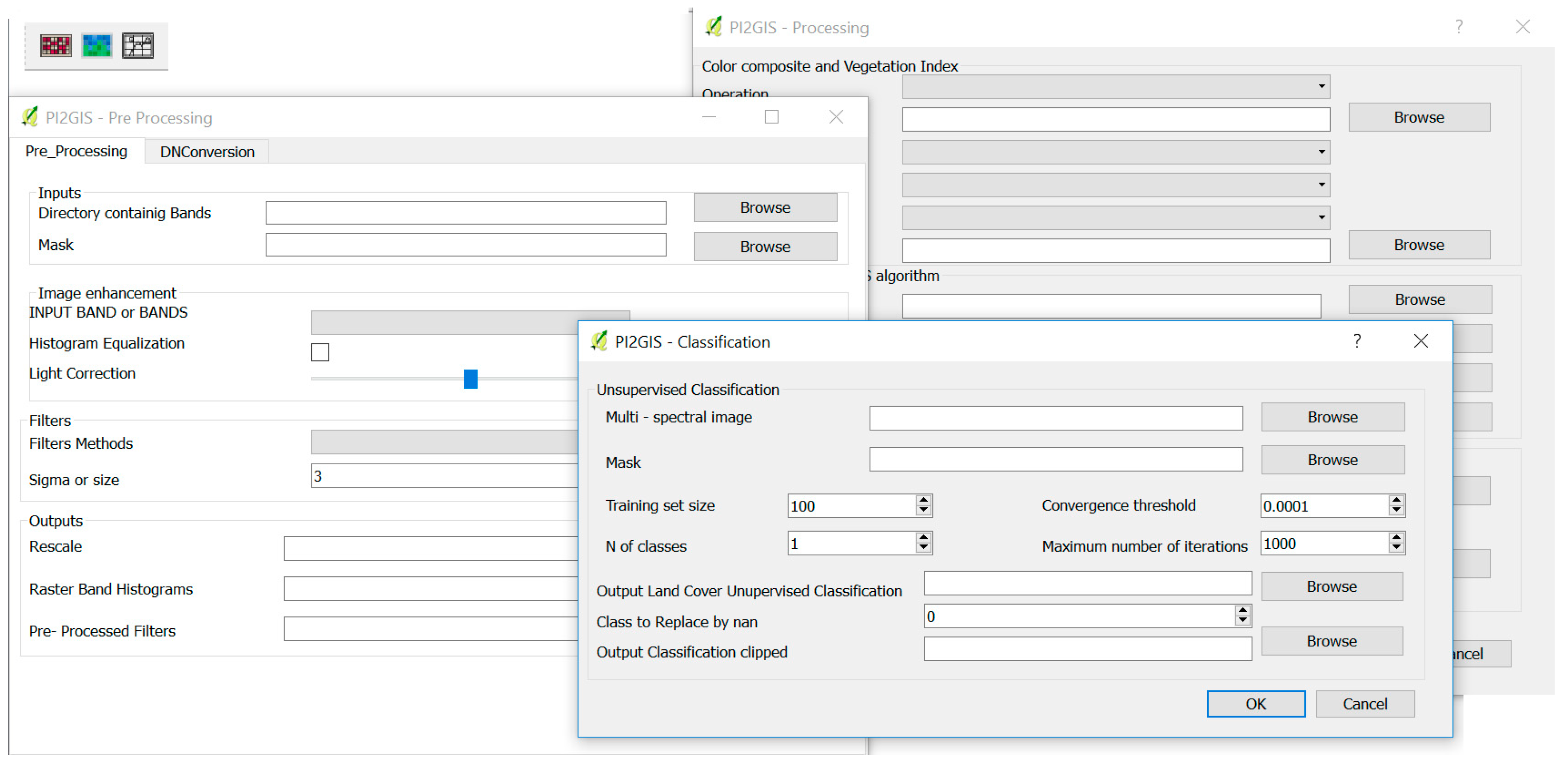
Task: Click the red checkered grid toolbar icon
Action: tap(56, 46)
